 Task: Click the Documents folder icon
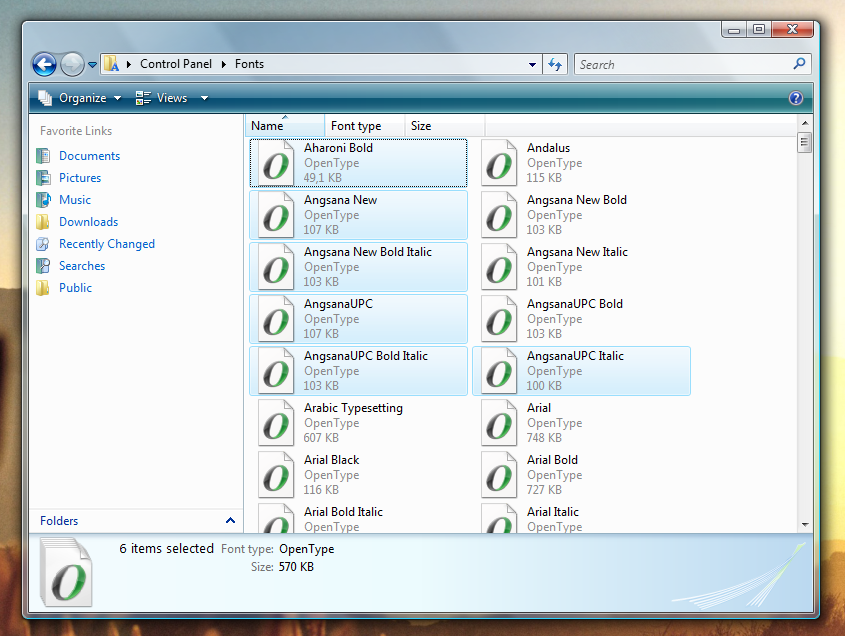click(43, 156)
